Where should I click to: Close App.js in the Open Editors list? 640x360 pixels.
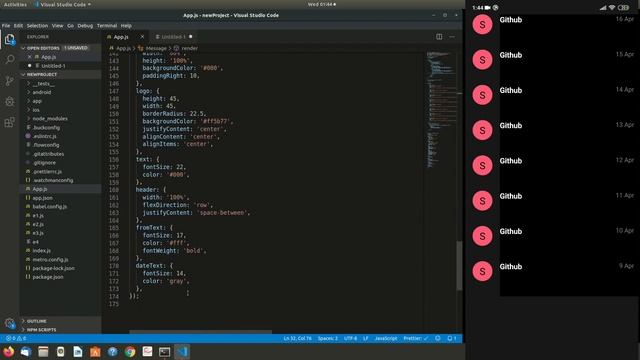pos(29,57)
